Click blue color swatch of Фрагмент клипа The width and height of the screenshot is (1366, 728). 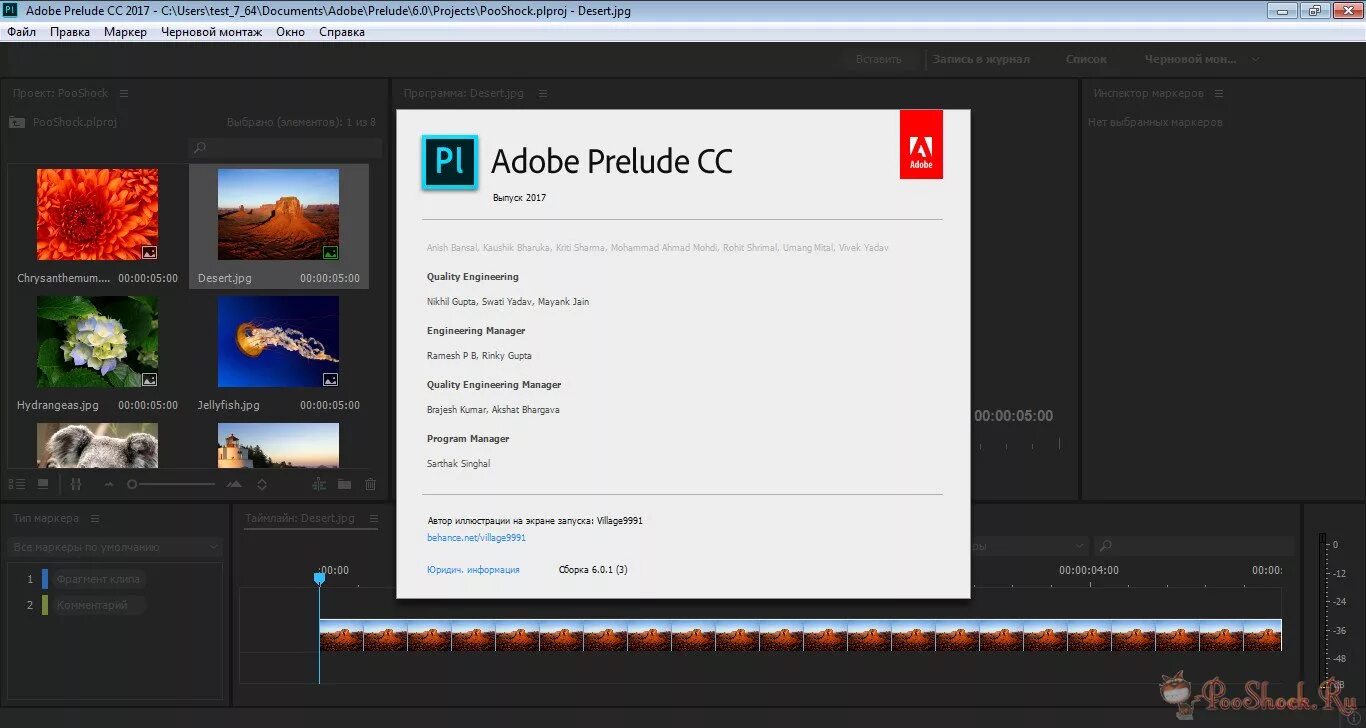tap(45, 579)
